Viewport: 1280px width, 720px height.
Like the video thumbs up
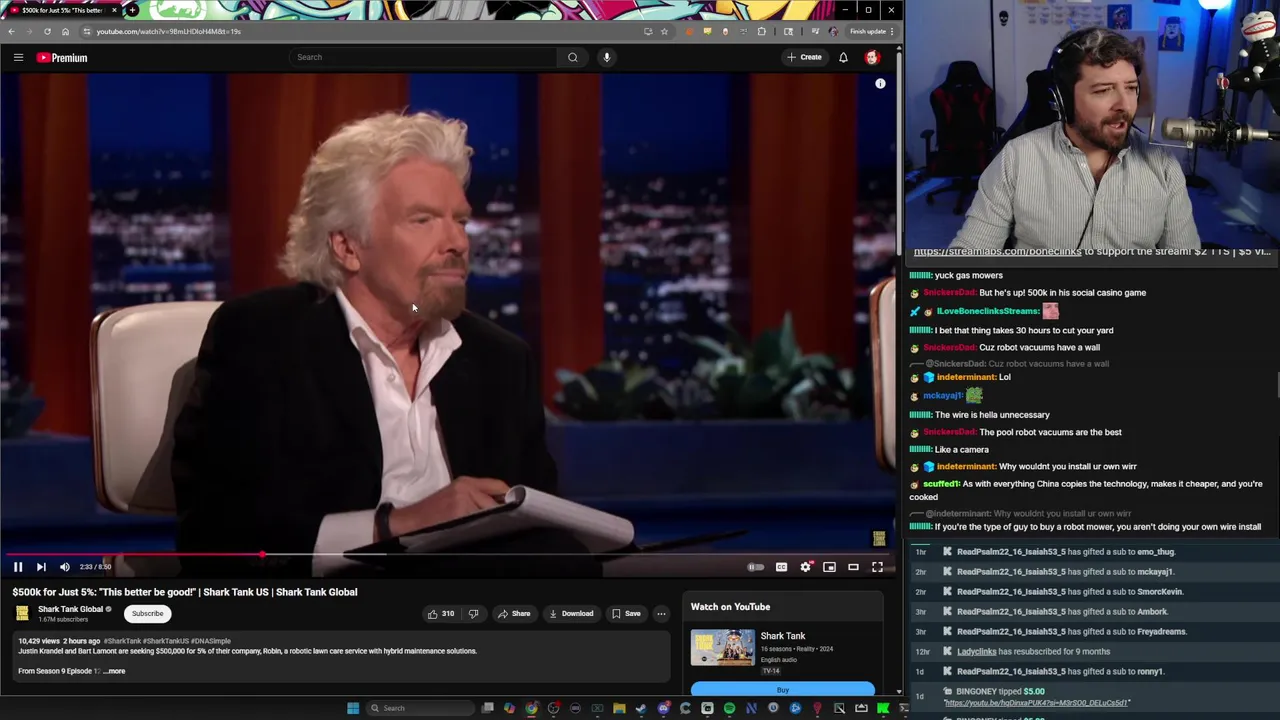point(441,614)
